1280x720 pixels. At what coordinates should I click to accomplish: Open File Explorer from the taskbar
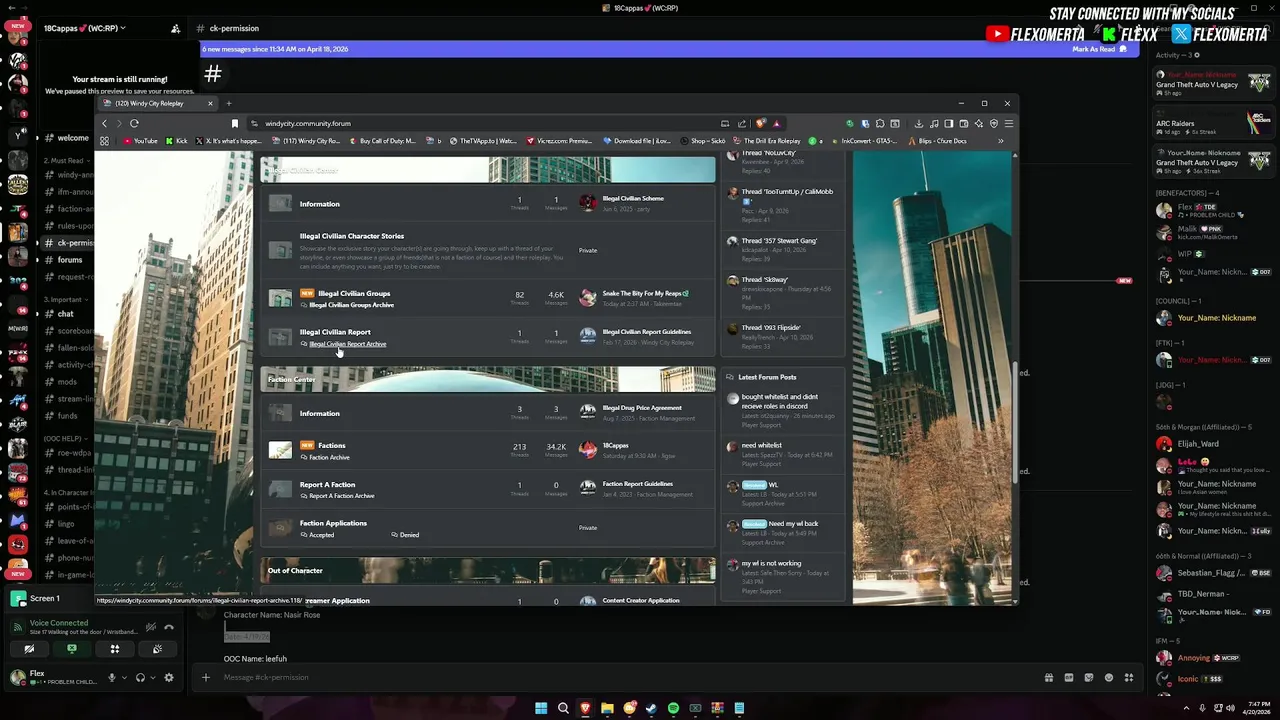click(607, 708)
